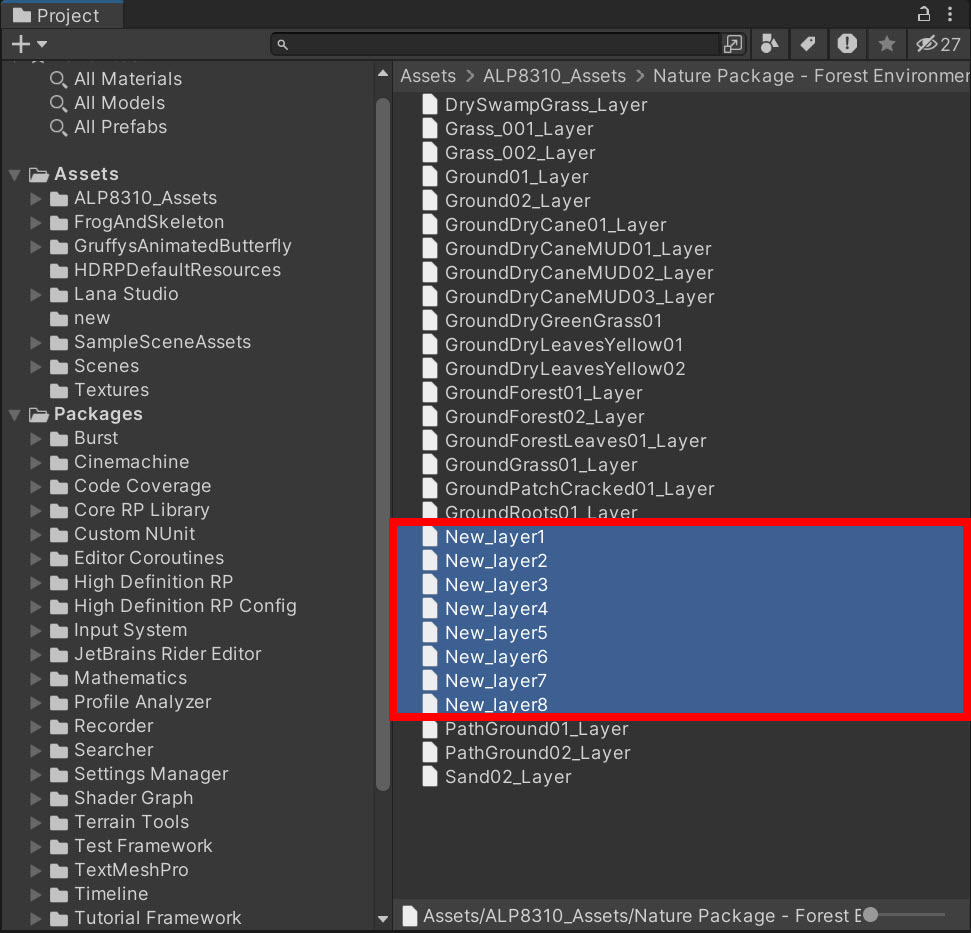This screenshot has height=933, width=971.
Task: Click the ALP8310_Assets breadcrumb link
Action: [x=554, y=76]
